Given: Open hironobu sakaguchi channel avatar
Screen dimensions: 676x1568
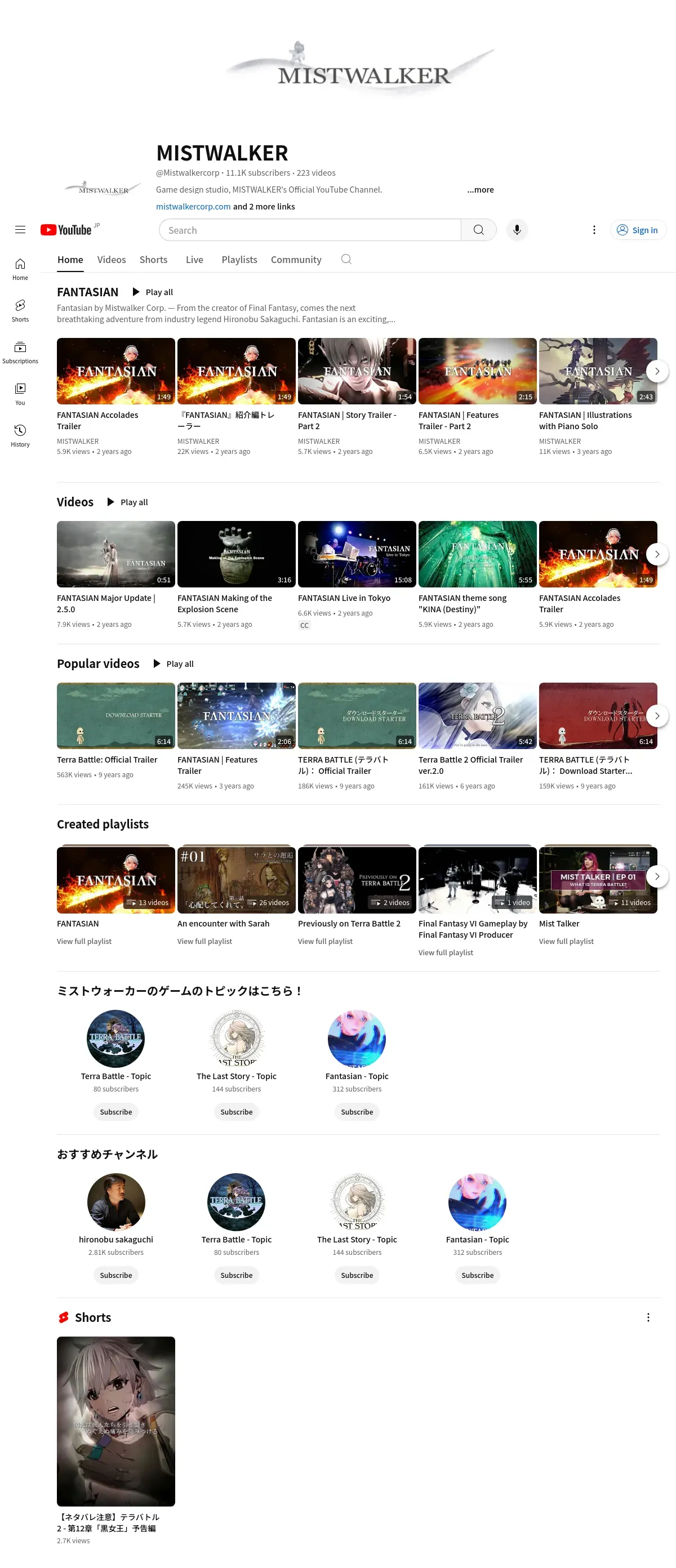Looking at the screenshot, I should point(115,1202).
